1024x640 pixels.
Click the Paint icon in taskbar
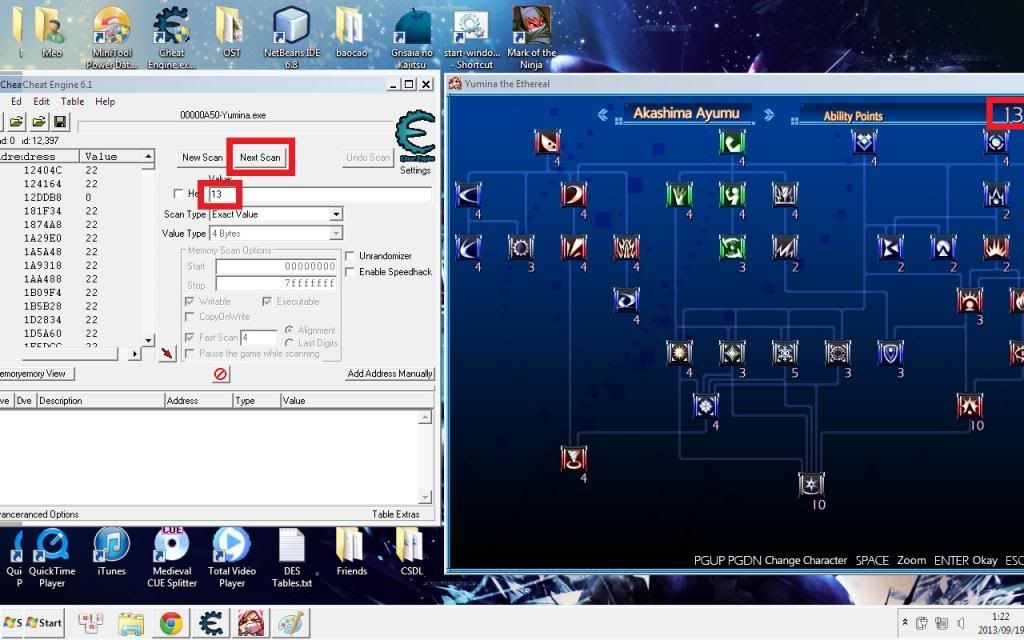[x=290, y=624]
